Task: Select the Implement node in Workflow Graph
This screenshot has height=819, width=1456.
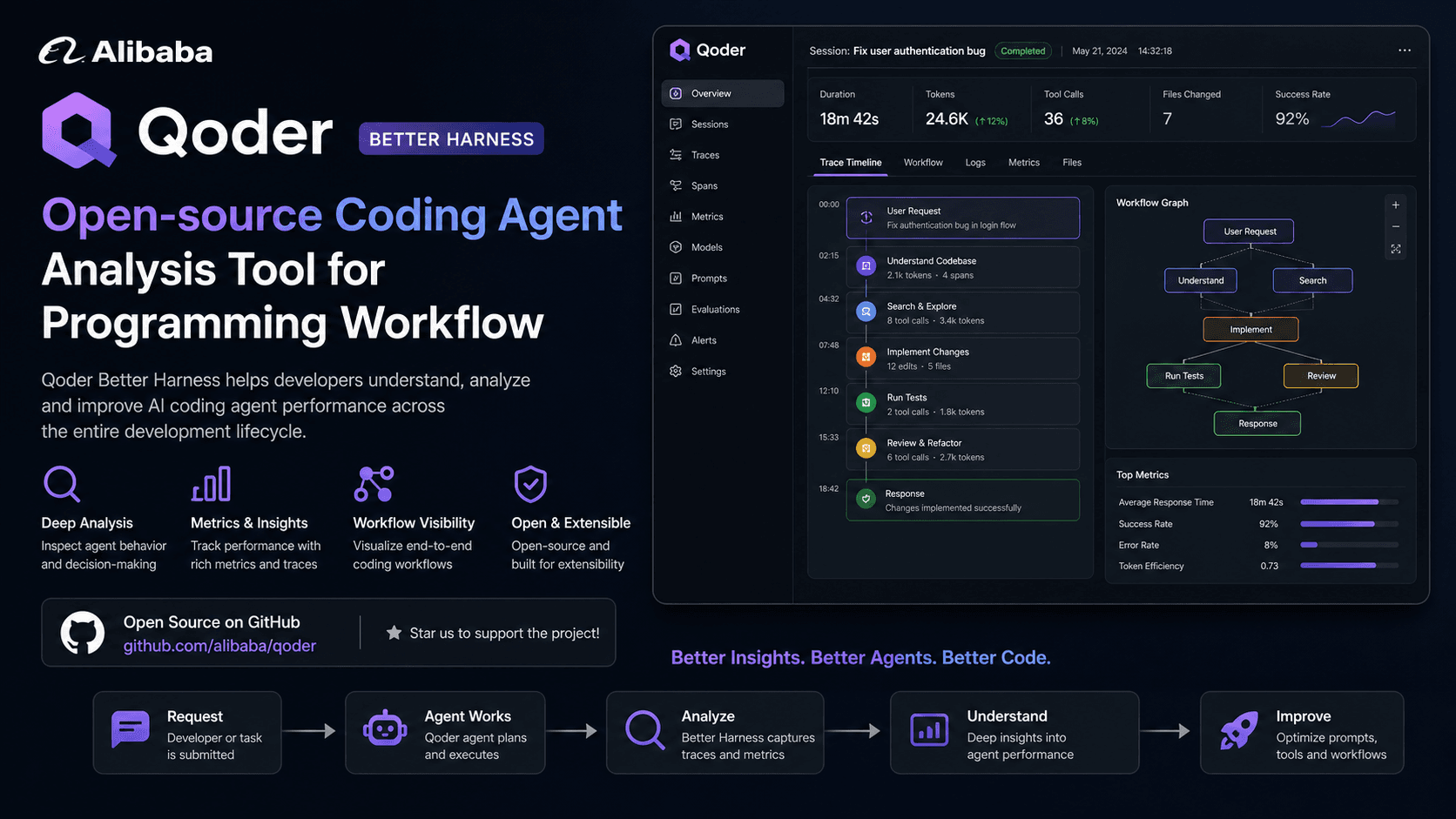Action: 1250,330
